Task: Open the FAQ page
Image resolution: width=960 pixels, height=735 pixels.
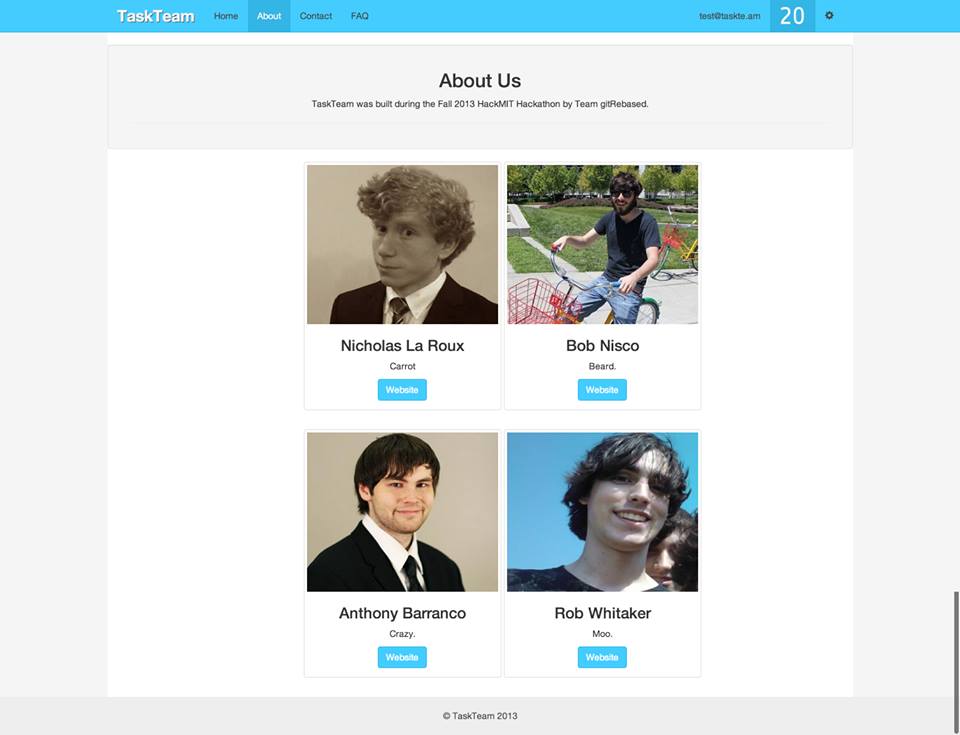Action: pos(359,16)
